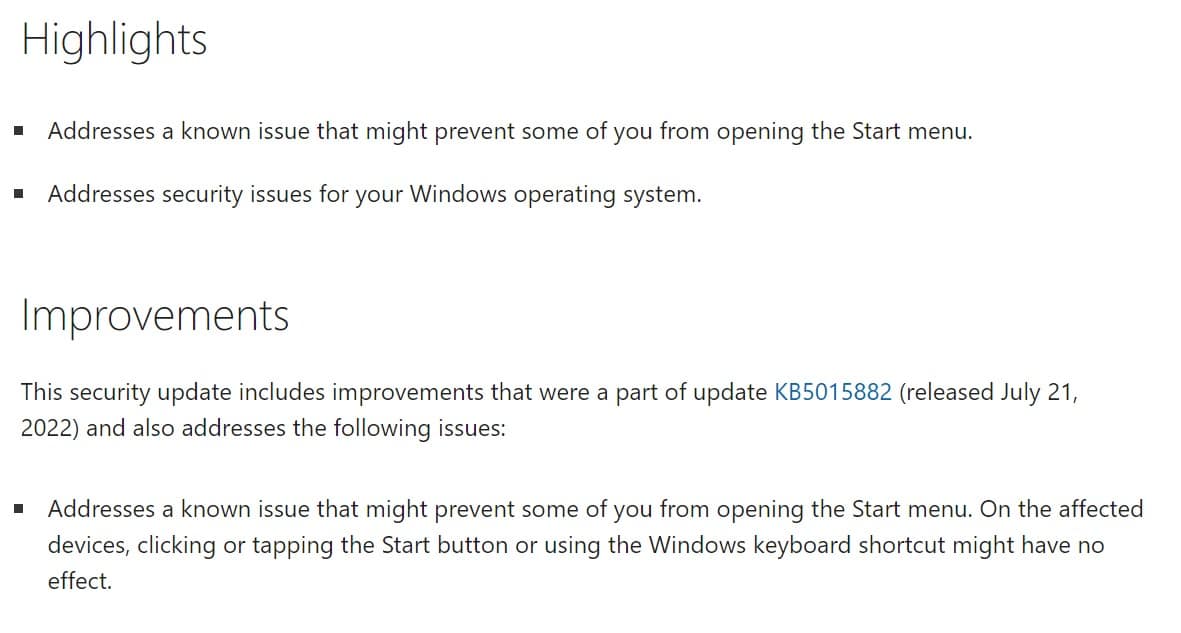Select the bullet before 'Addresses security issues'

(19, 194)
